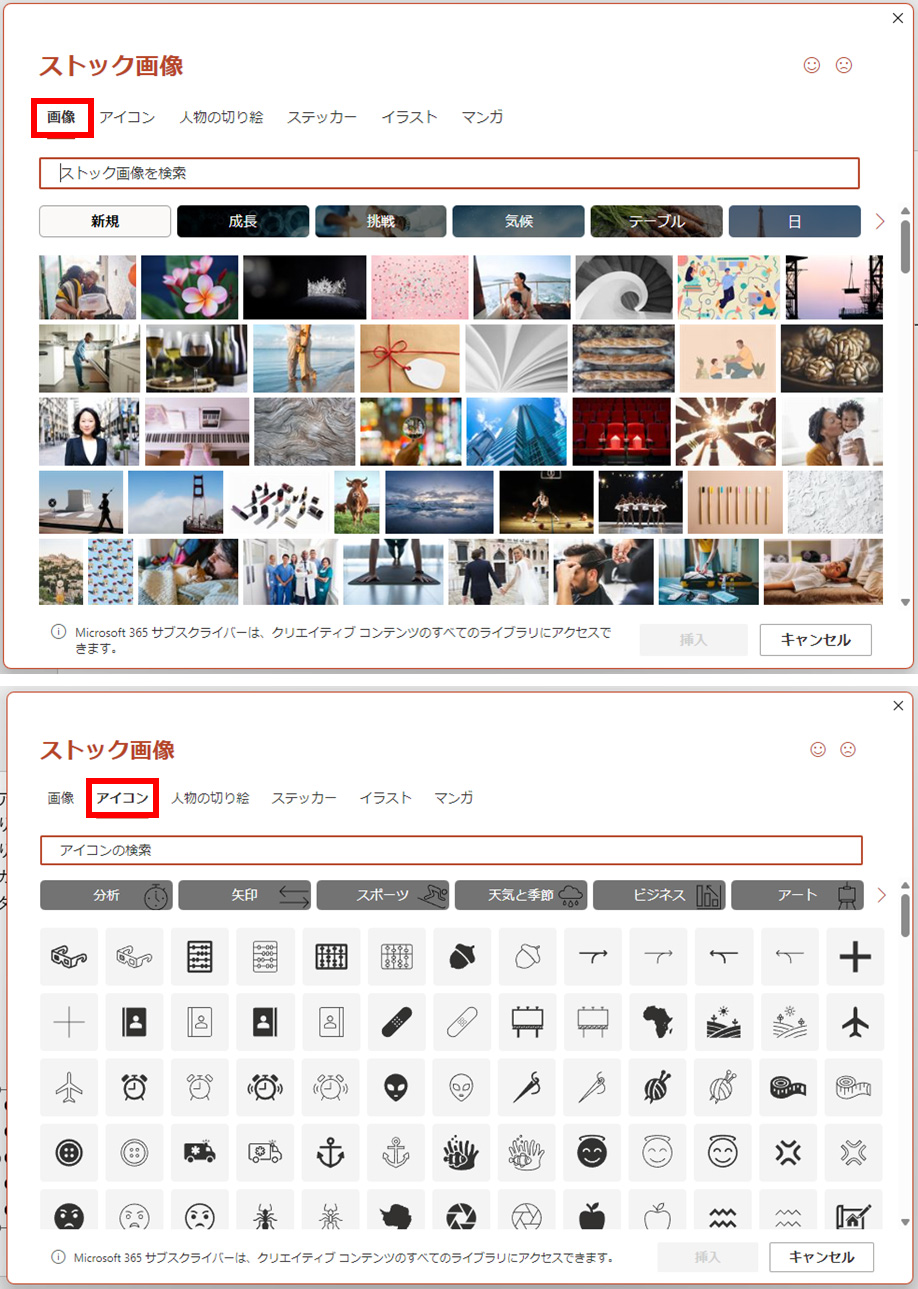Filter icons by アート category
Image resolution: width=918 pixels, height=1289 pixels.
pyautogui.click(x=797, y=895)
